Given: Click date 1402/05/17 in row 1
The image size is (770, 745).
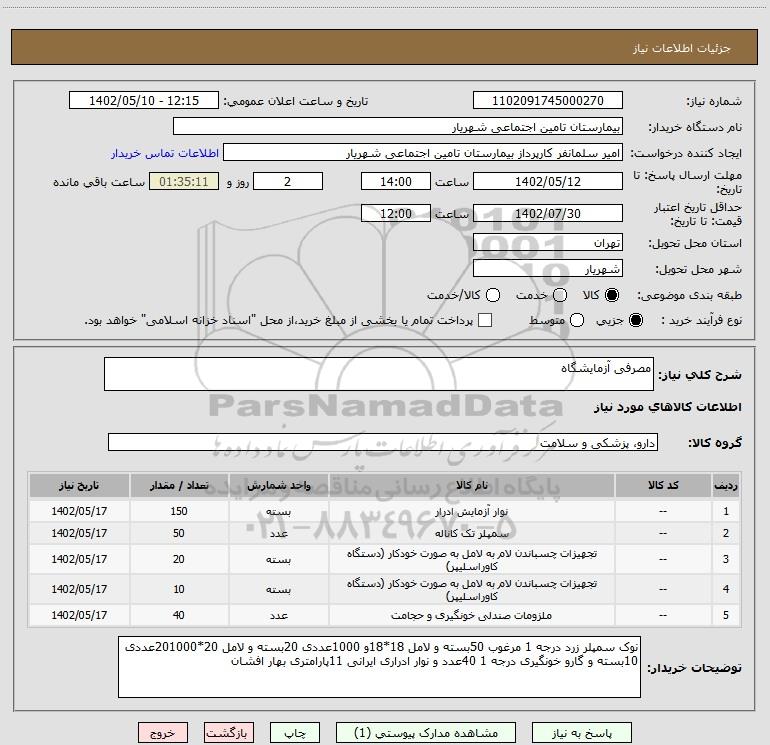Looking at the screenshot, I should click(79, 511).
